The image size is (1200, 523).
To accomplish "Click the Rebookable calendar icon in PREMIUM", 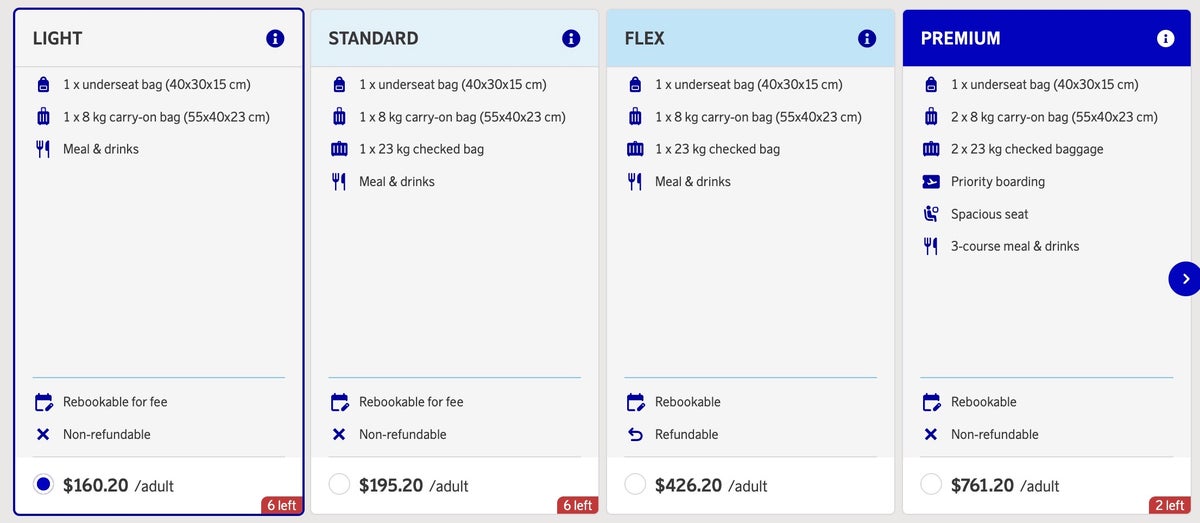I will tap(931, 402).
